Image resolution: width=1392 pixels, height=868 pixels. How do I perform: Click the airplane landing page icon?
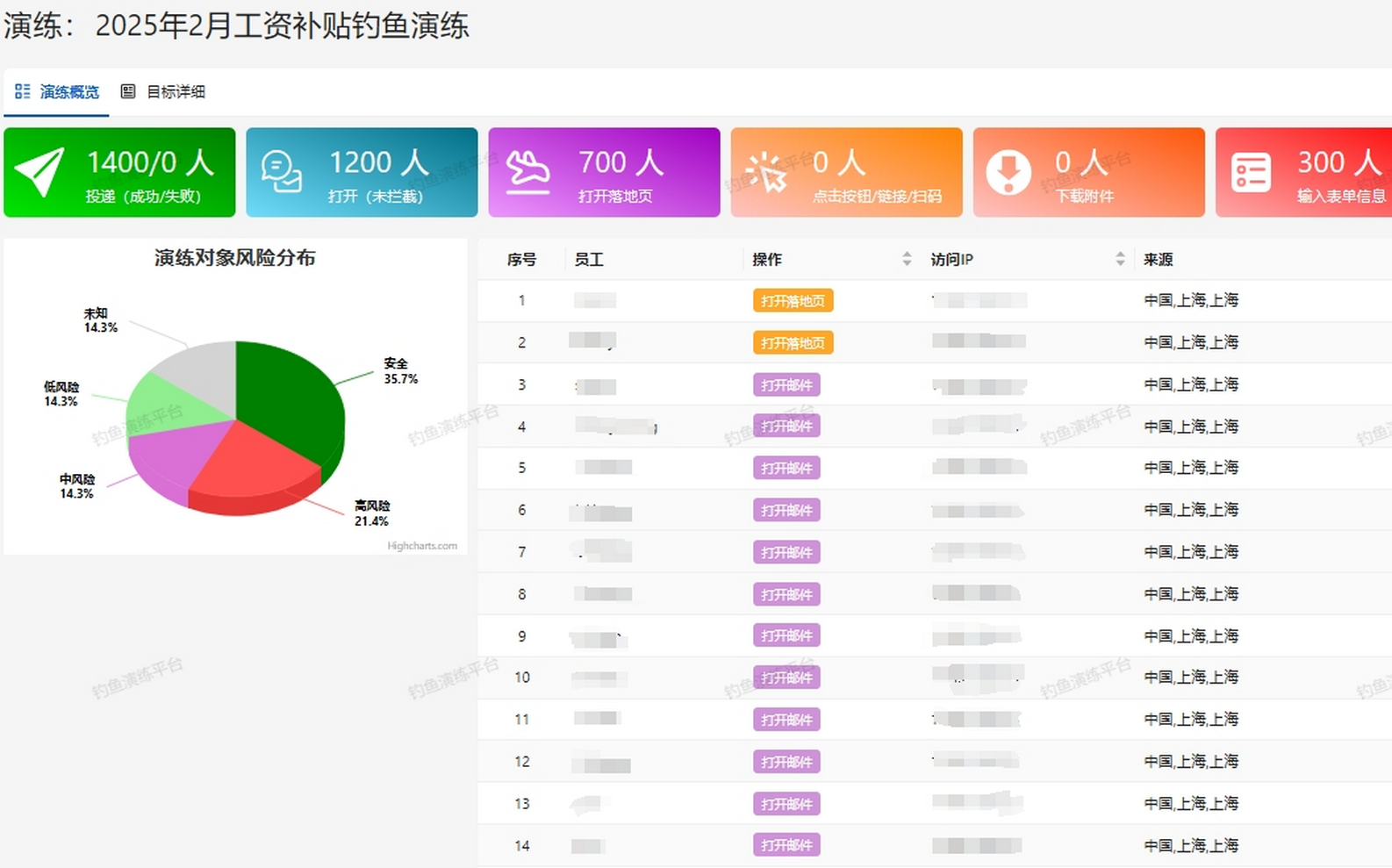527,172
